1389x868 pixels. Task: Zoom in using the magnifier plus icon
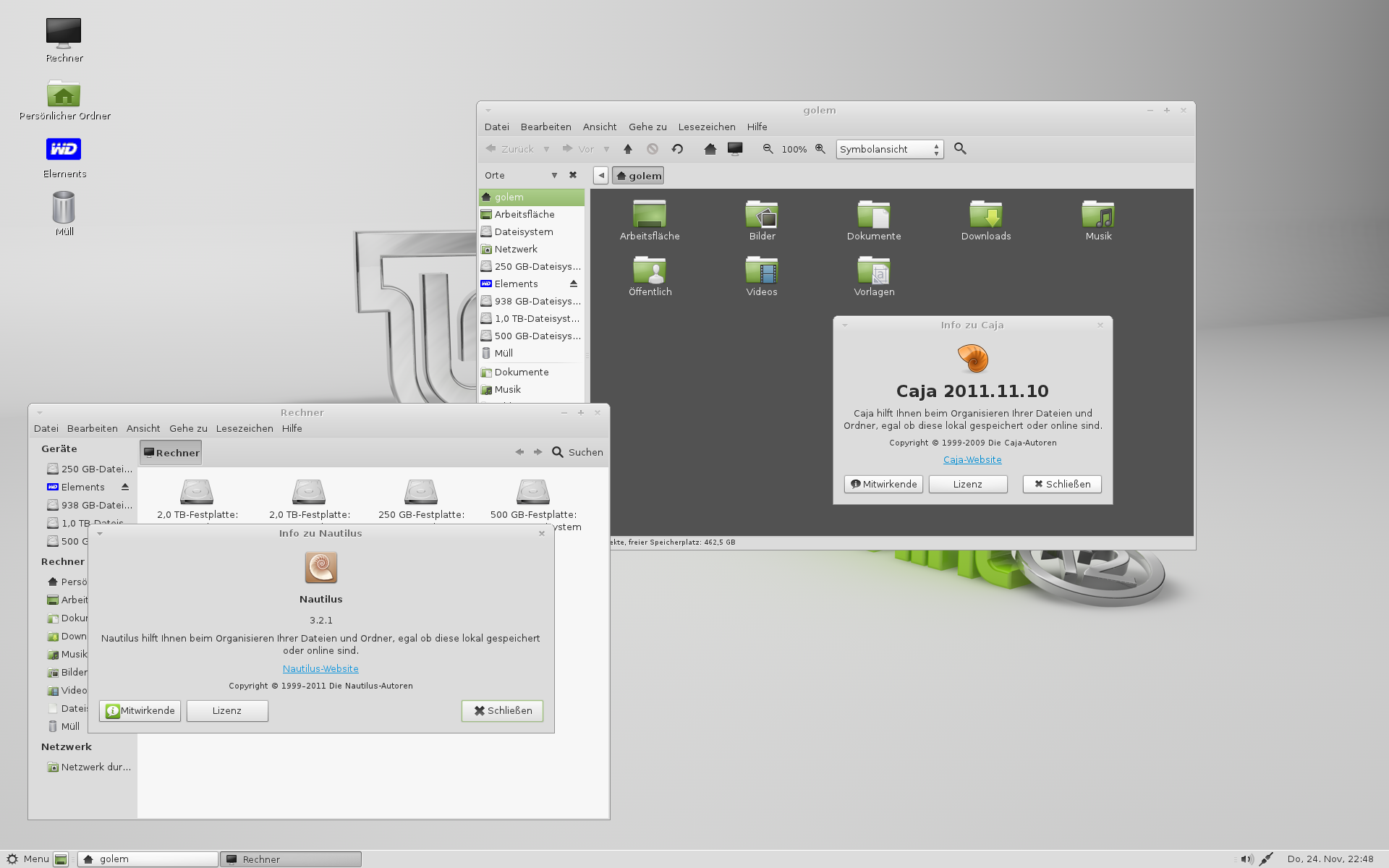(820, 149)
